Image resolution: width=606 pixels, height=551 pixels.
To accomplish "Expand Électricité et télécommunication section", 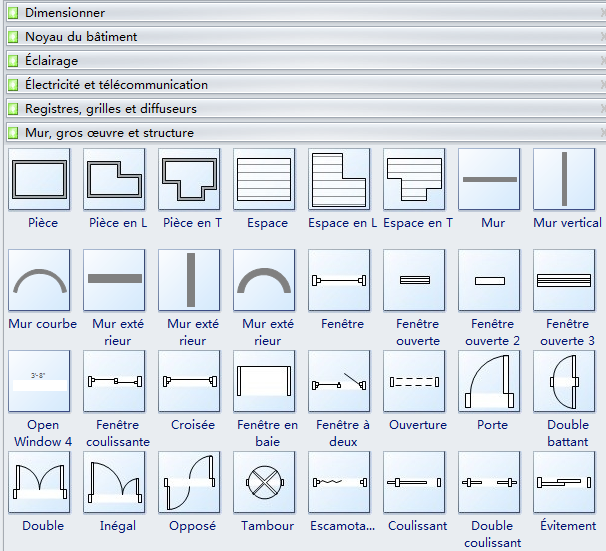I will (x=116, y=85).
